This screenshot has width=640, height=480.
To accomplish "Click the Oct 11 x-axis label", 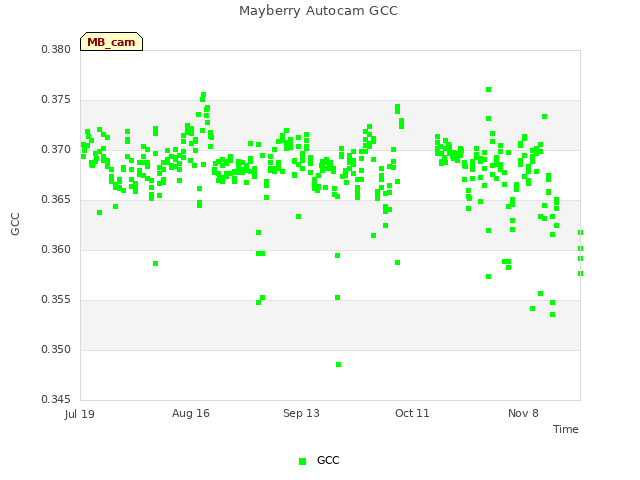I will click(412, 413).
